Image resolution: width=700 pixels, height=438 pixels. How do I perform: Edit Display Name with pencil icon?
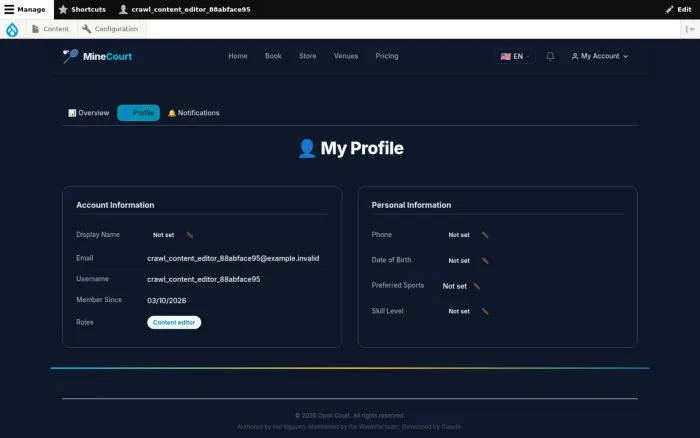click(x=190, y=235)
